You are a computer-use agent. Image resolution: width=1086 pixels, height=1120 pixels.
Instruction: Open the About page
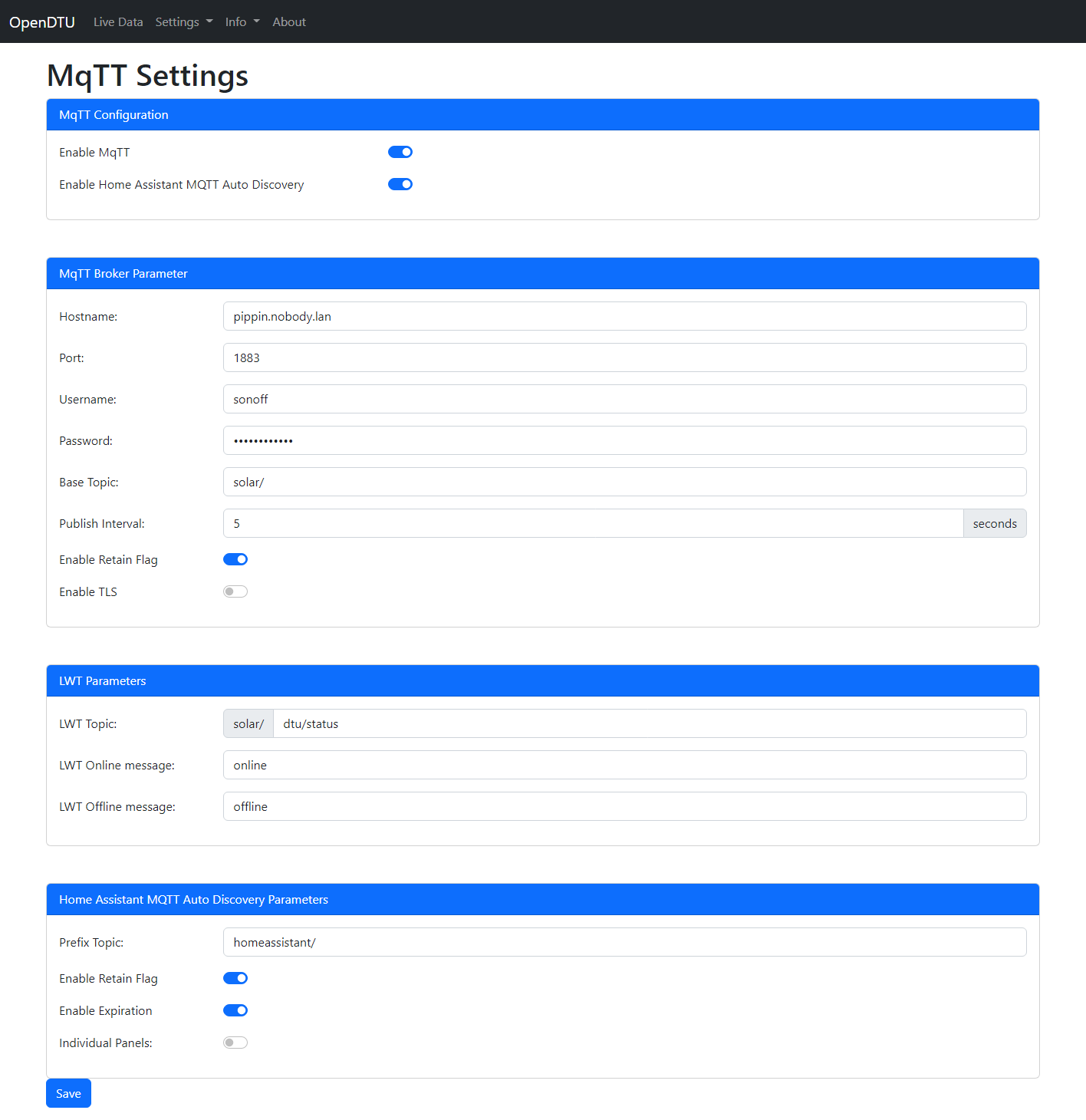pos(289,22)
